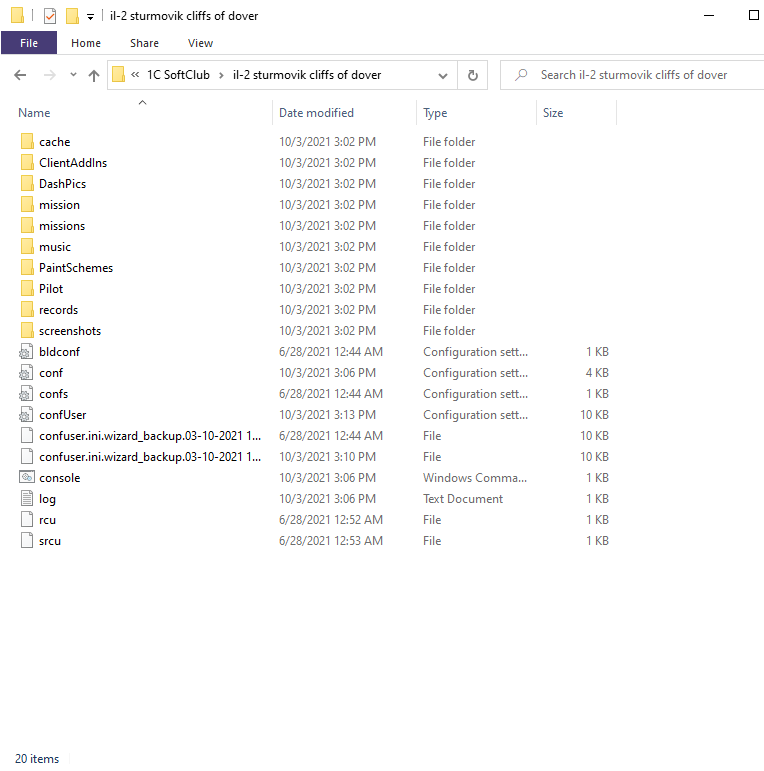
Task: Select the mission folder icon
Action: [28, 205]
